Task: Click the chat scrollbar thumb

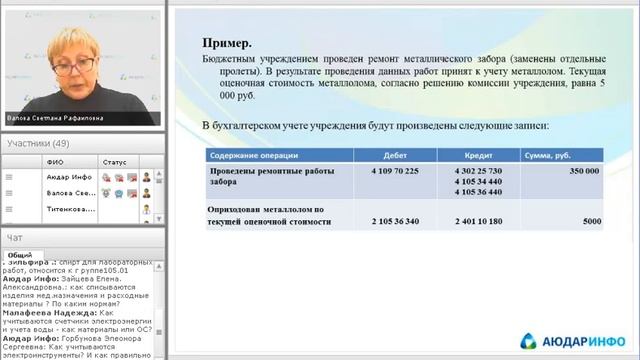Action: [x=159, y=332]
